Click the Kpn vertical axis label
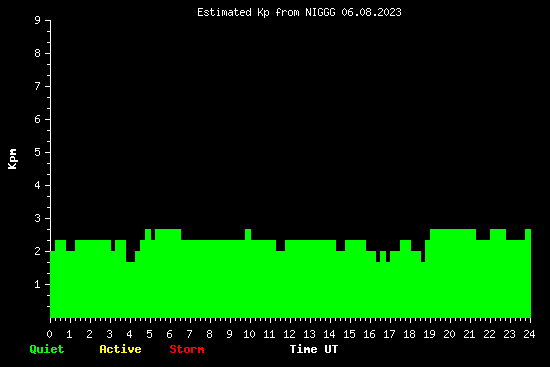550x367 pixels. tap(12, 159)
